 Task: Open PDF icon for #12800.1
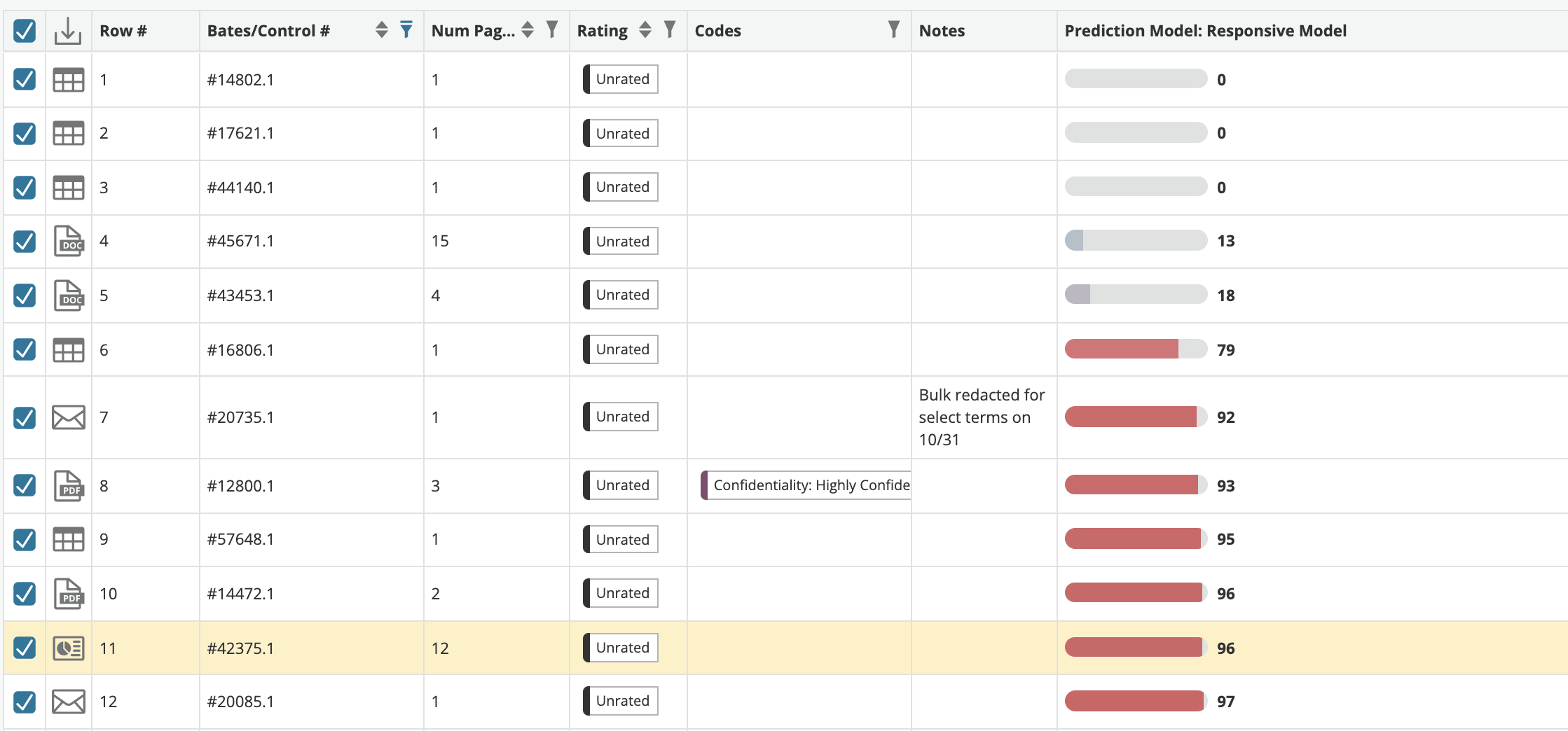[69, 486]
